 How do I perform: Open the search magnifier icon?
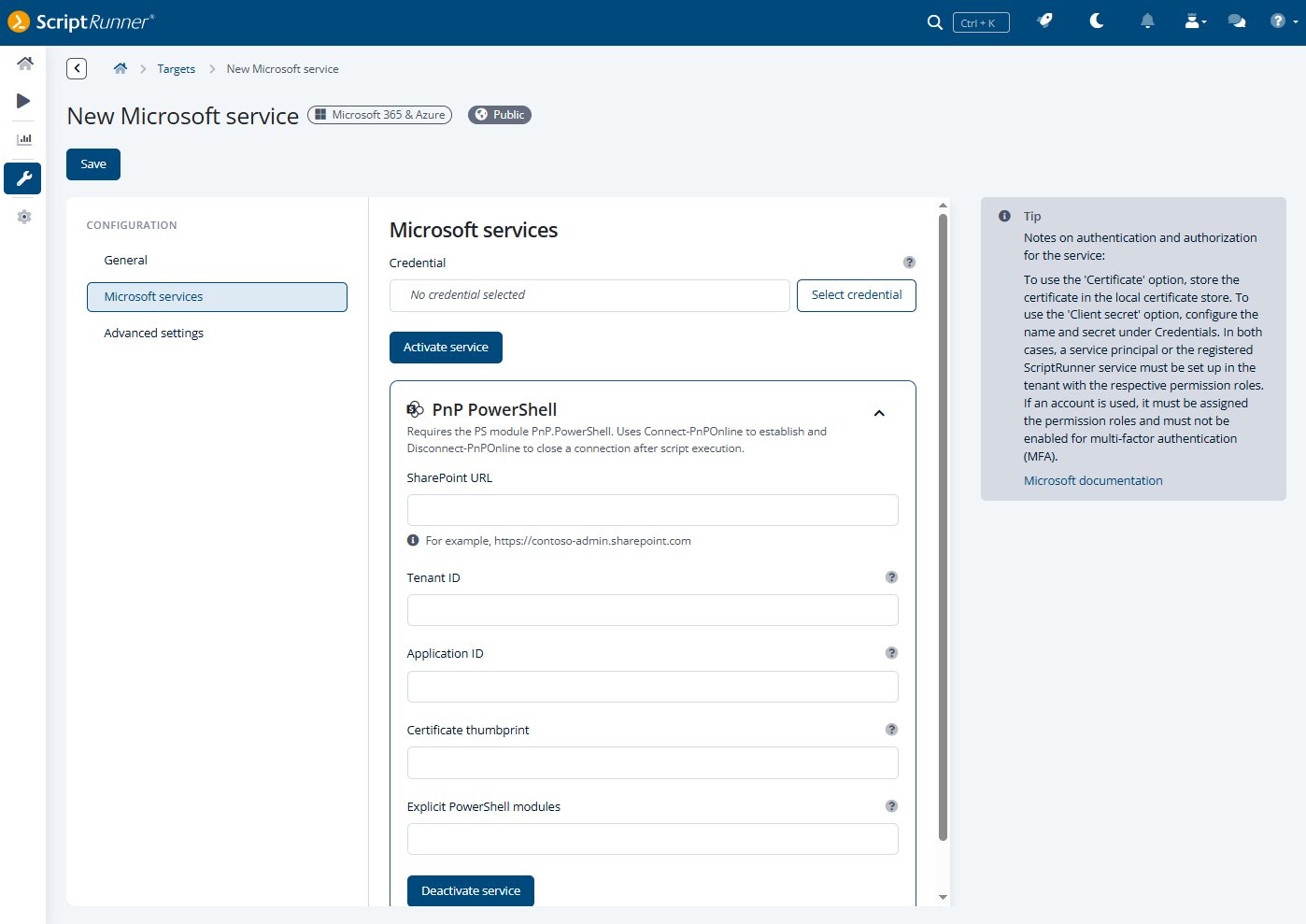(x=934, y=22)
